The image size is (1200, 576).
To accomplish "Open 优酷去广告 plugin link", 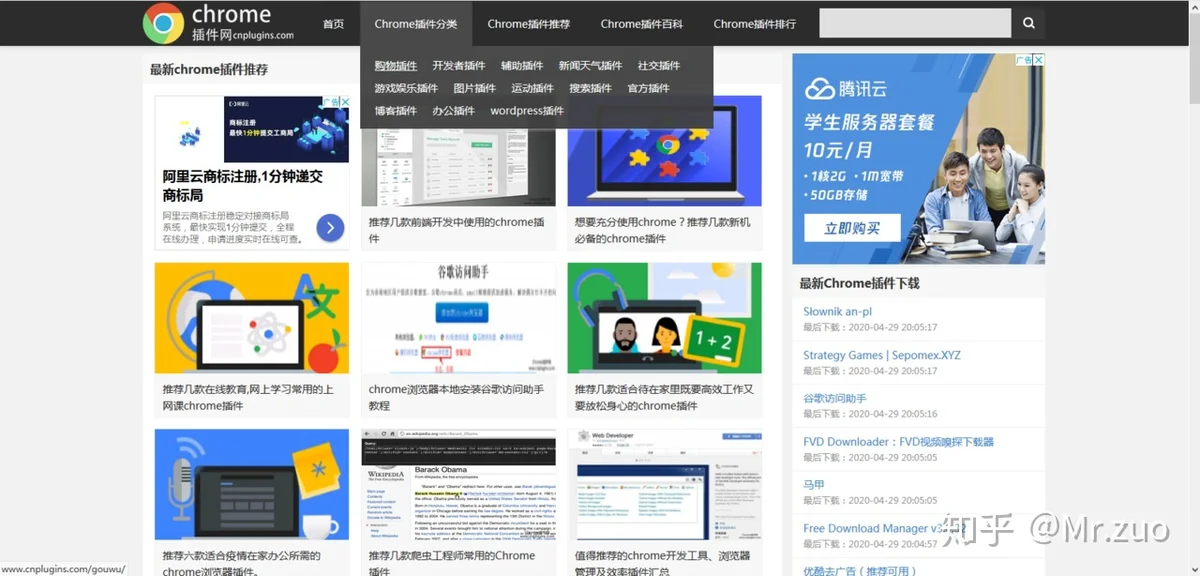I will pos(859,571).
